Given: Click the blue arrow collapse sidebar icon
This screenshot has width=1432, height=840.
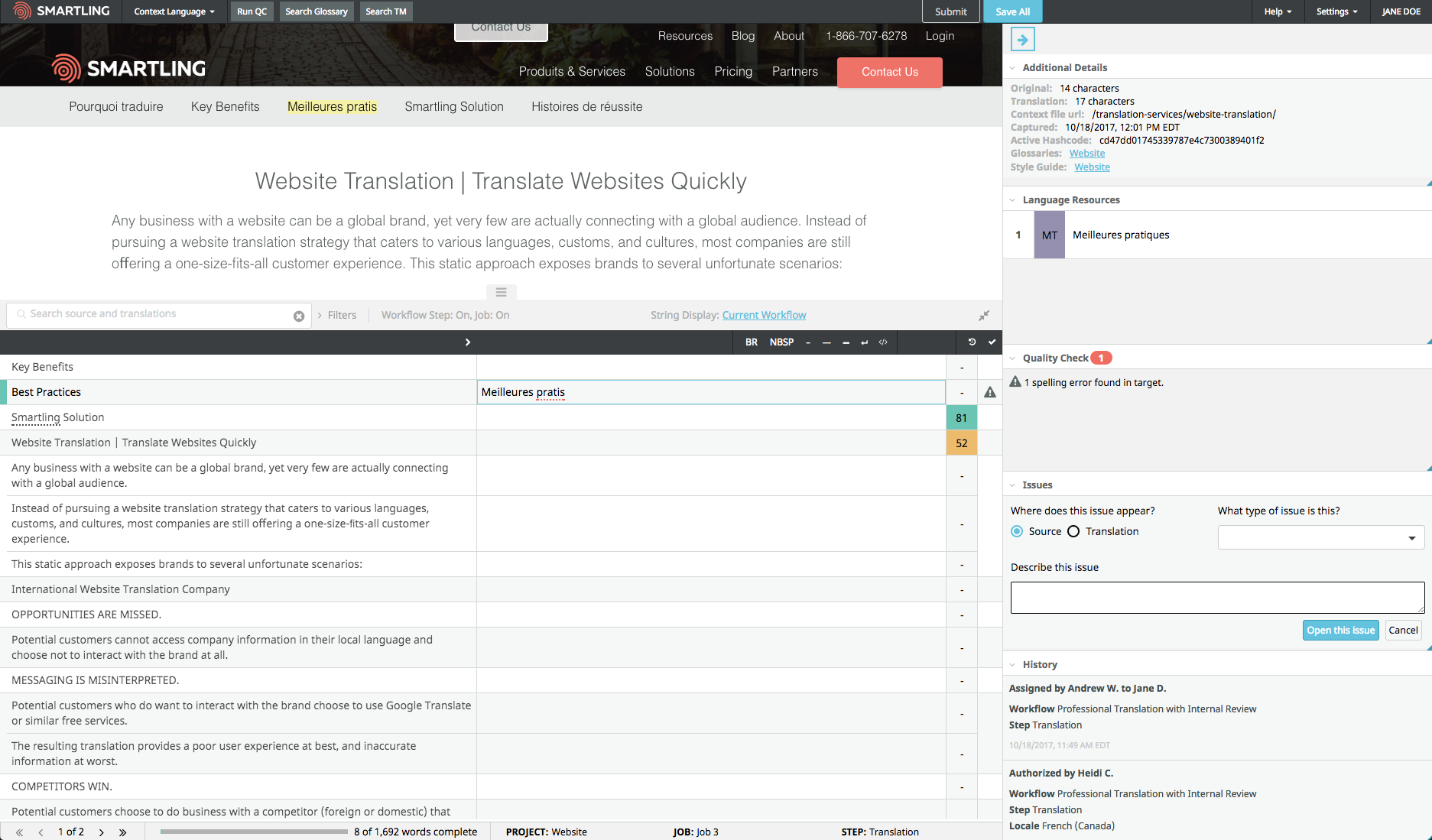Looking at the screenshot, I should pos(1022,39).
